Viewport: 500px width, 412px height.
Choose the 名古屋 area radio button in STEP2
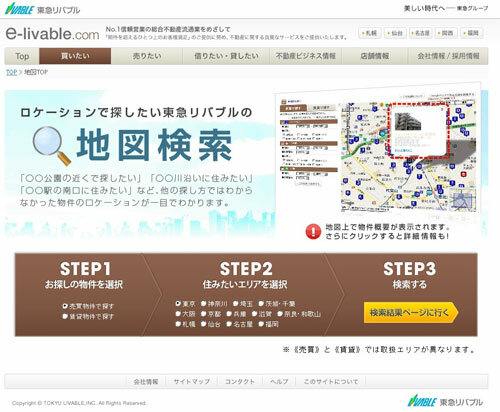pos(229,324)
